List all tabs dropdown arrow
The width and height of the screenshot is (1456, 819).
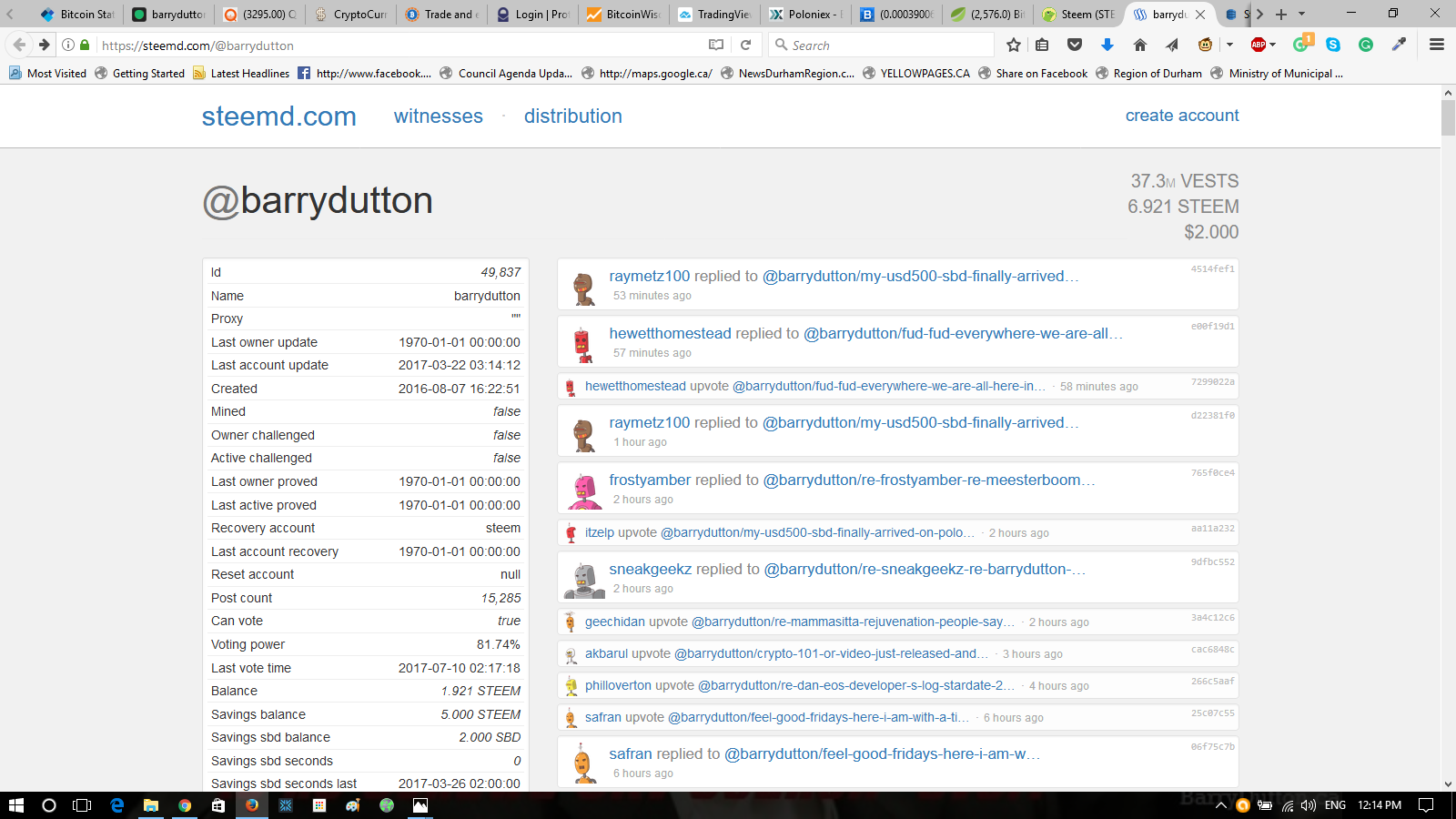pyautogui.click(x=1301, y=14)
